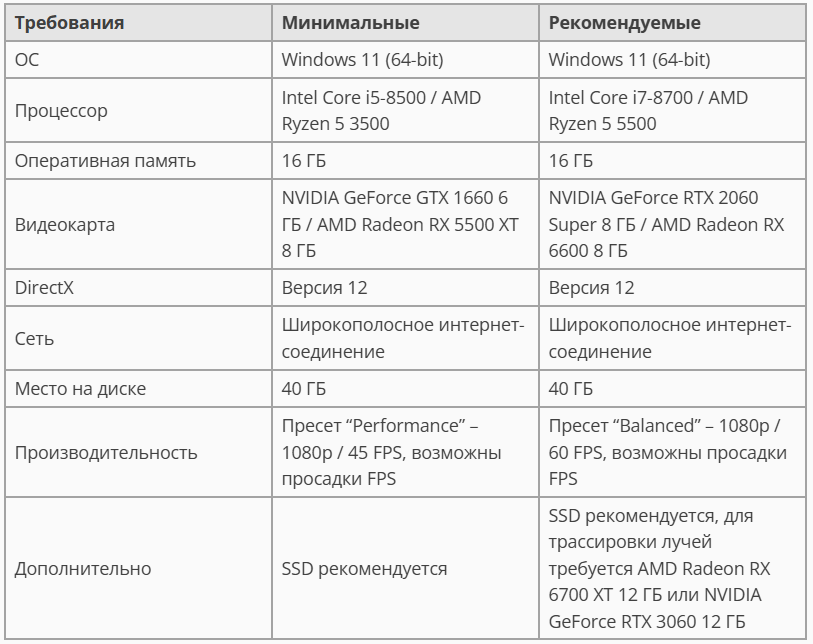Click the "Дополнительно" row label

83,569
